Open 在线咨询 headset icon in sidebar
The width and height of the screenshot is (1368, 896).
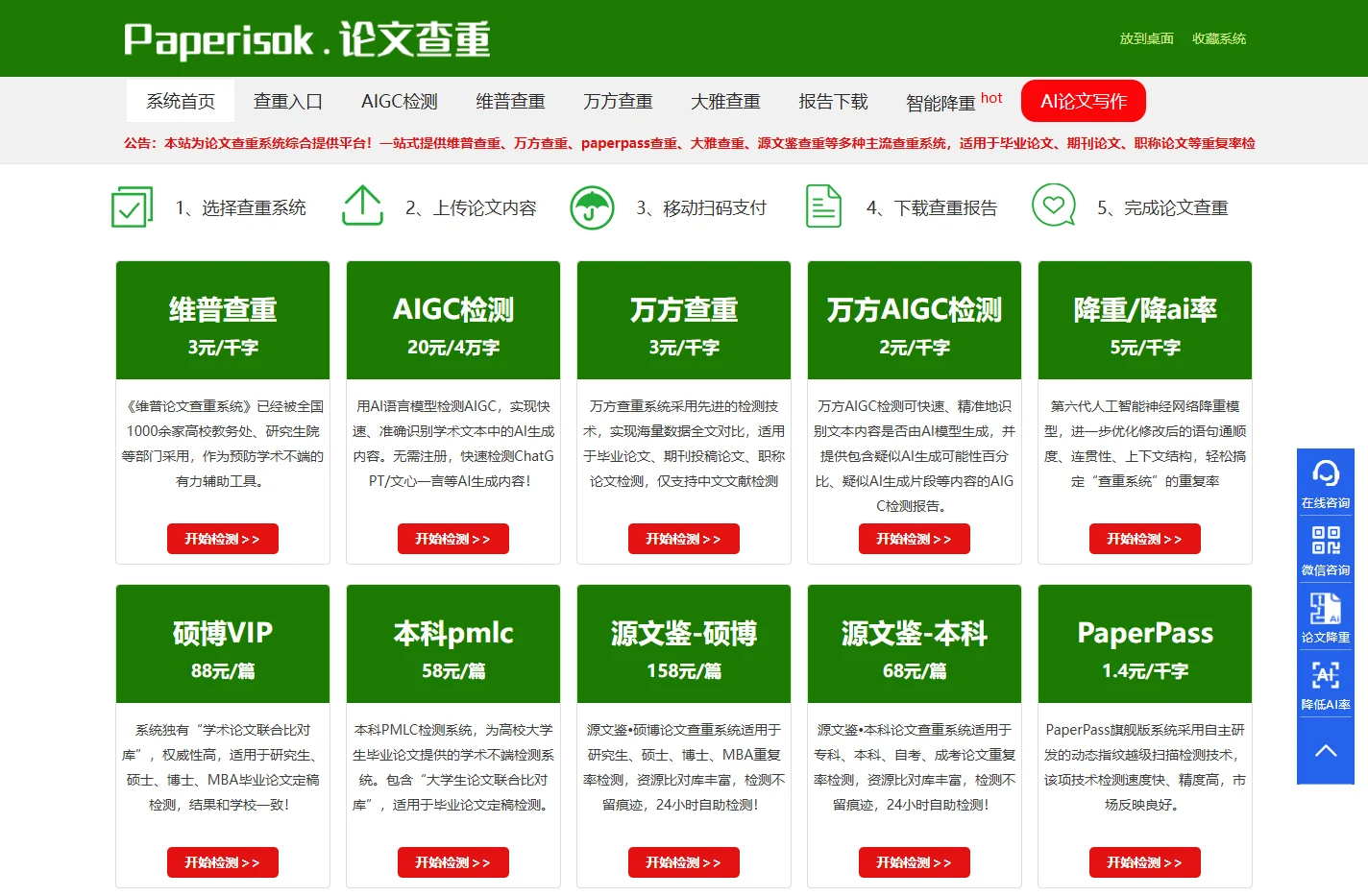tap(1326, 473)
